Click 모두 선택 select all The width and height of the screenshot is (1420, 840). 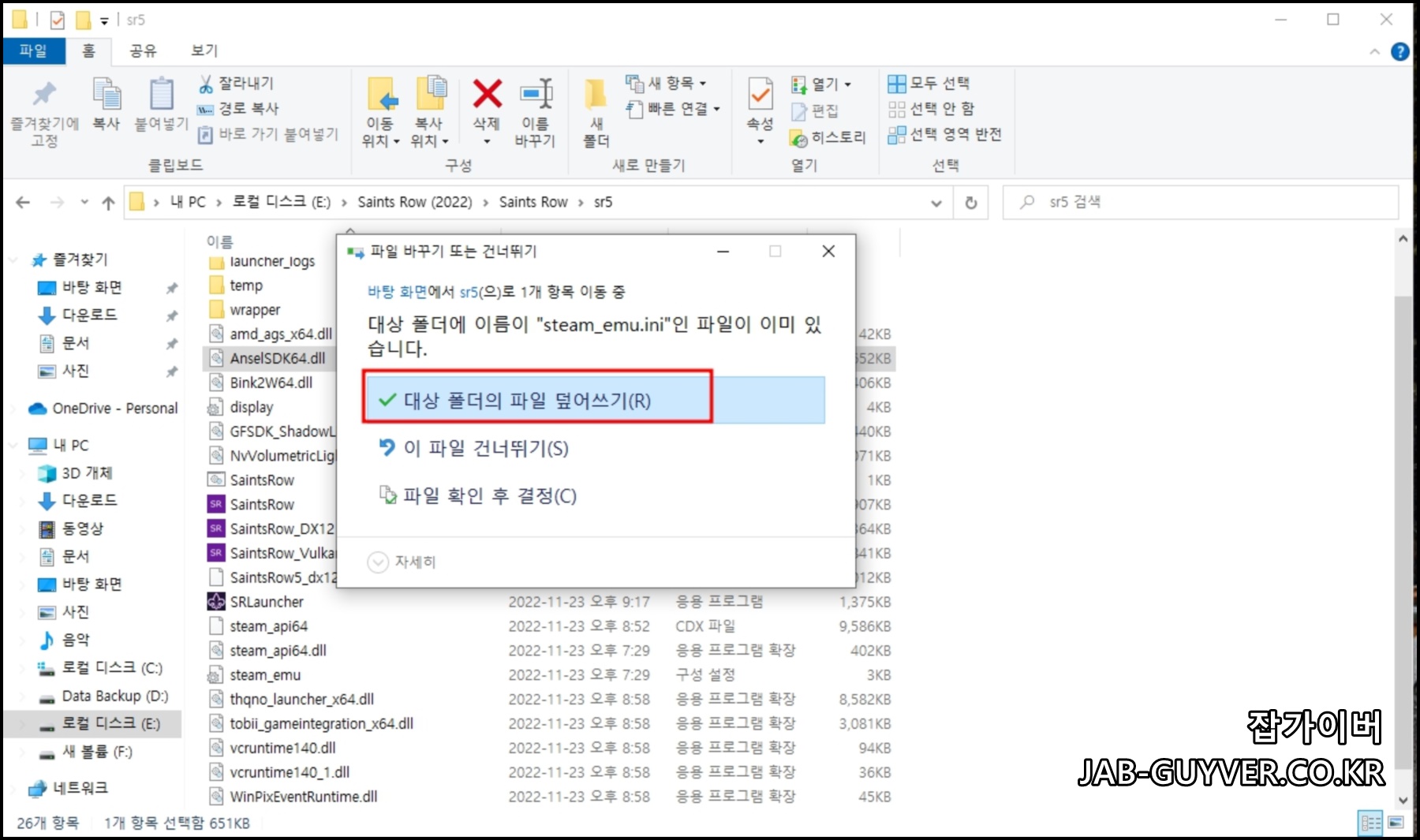929,83
